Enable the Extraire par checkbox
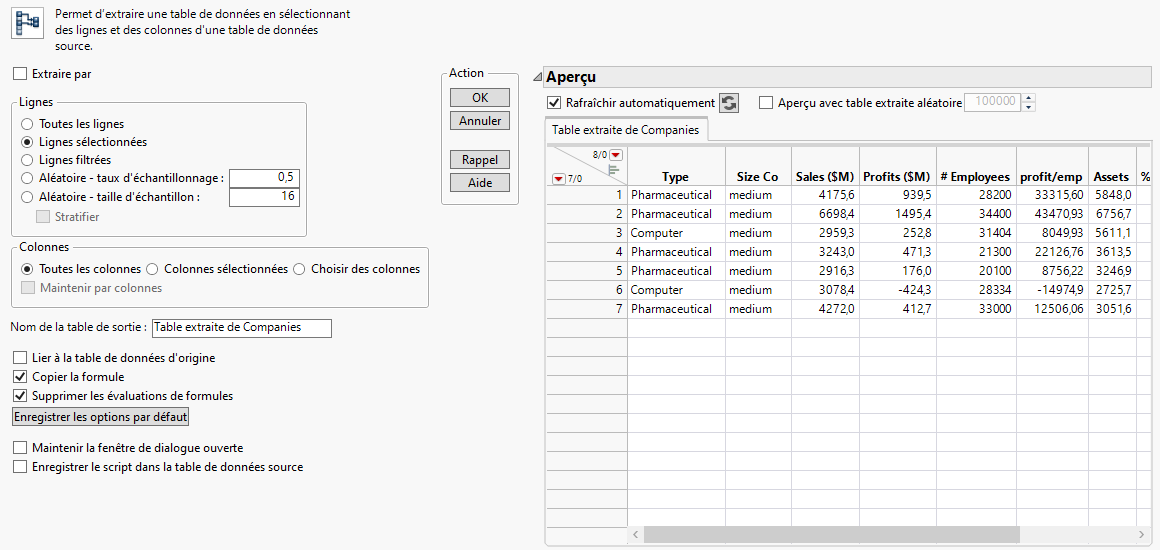Viewport: 1160px width, 550px height. [x=21, y=74]
